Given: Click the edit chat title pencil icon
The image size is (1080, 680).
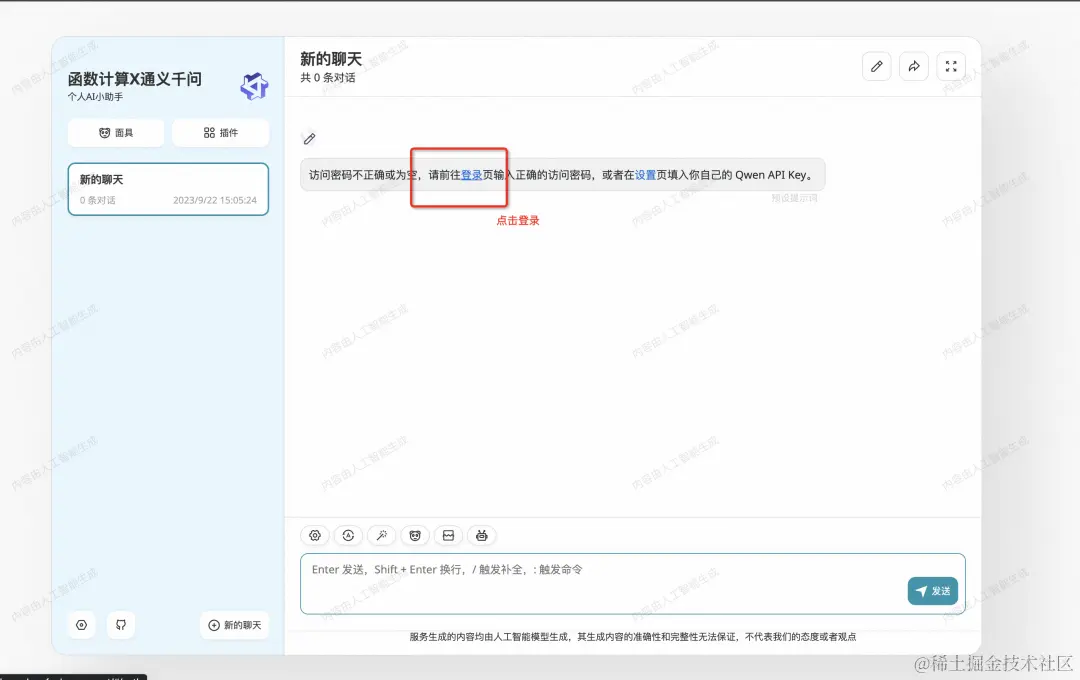Looking at the screenshot, I should 877,66.
